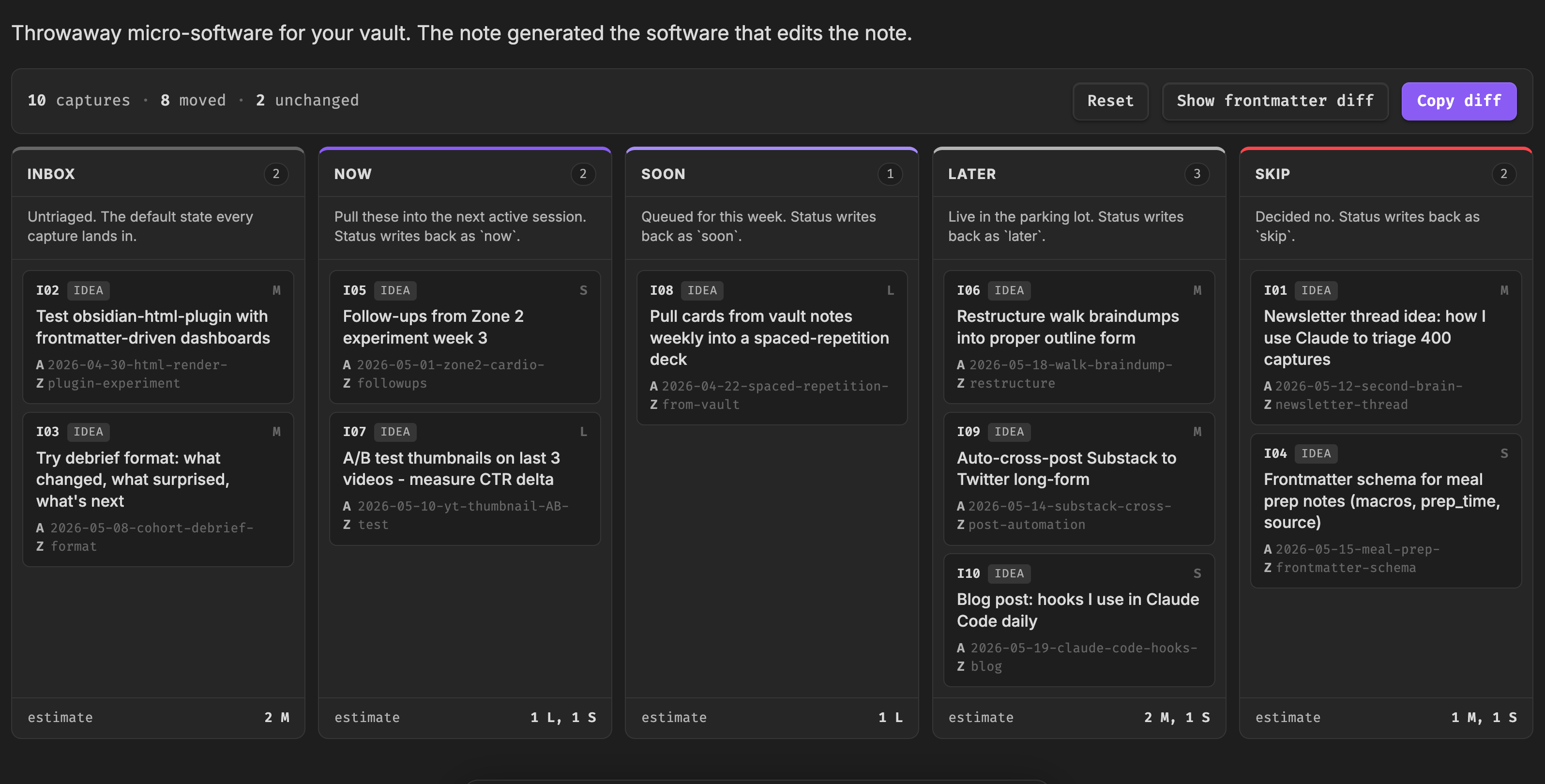Click the SKIP count badge showing 2
Viewport: 1545px width, 784px height.
click(1503, 174)
